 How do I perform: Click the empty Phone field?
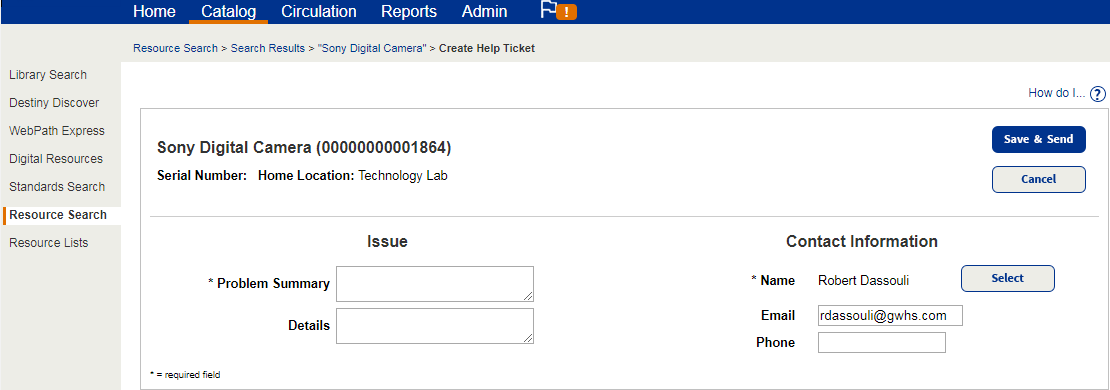881,343
